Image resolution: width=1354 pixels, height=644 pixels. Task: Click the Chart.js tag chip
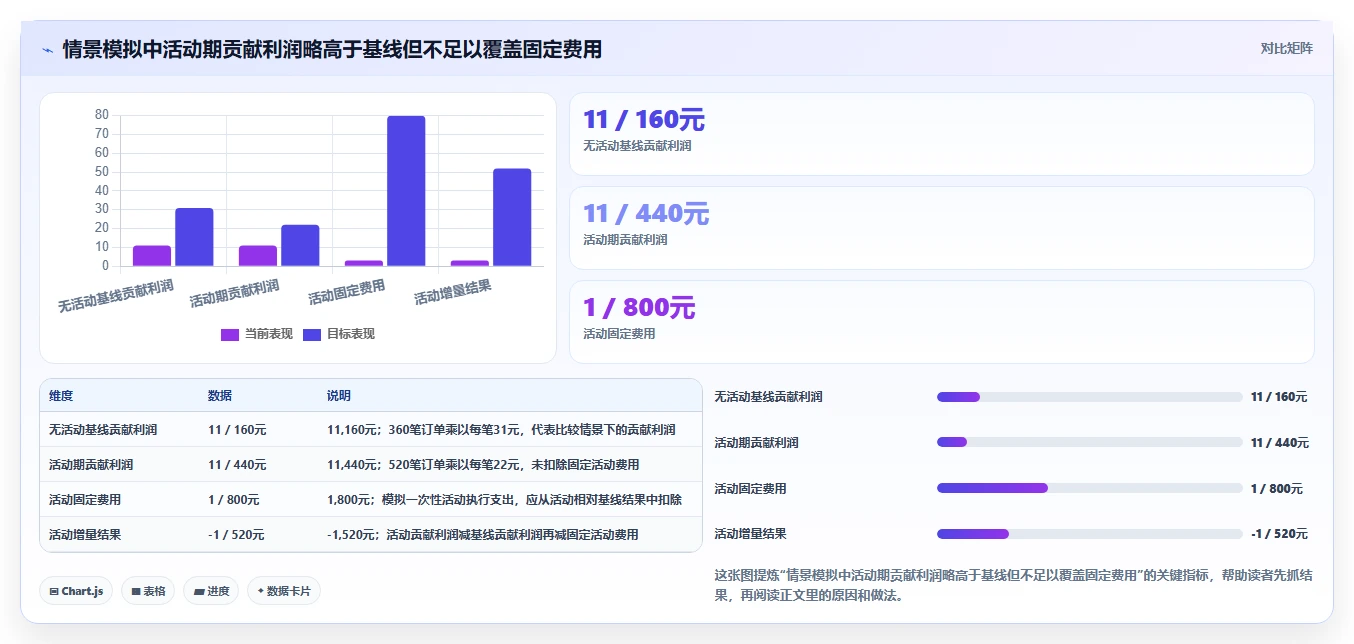[76, 591]
